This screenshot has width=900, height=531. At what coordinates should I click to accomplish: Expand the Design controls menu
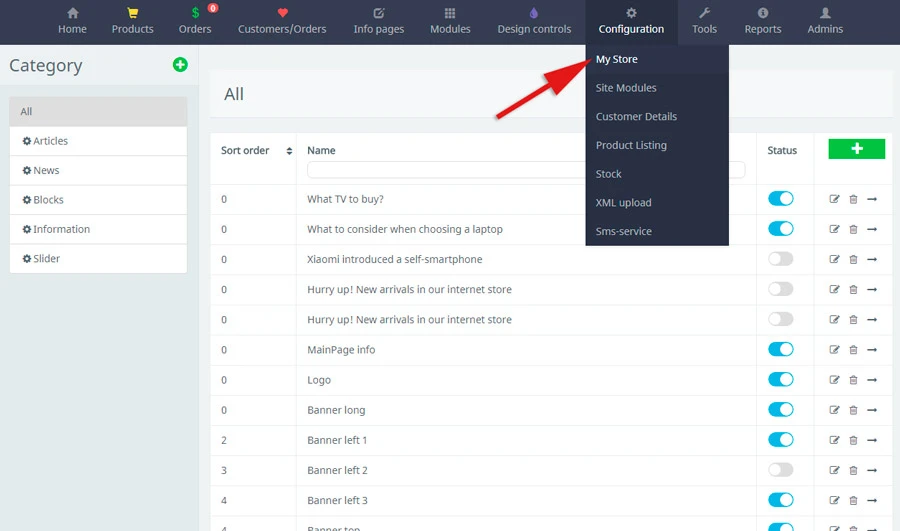tap(534, 21)
